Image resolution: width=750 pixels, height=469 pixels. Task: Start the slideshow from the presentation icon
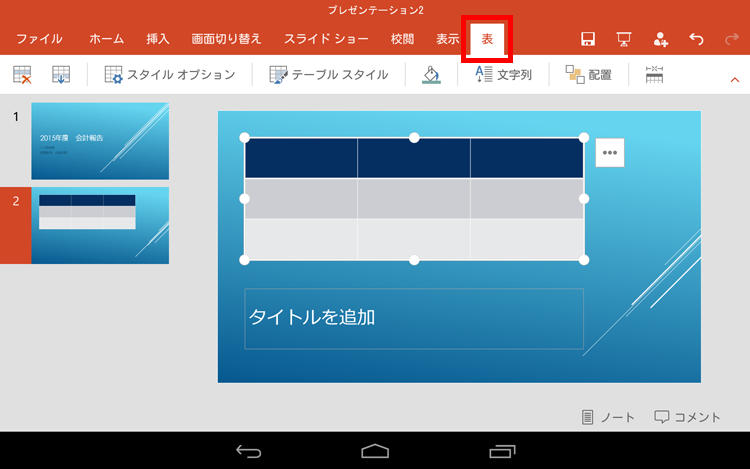[624, 40]
